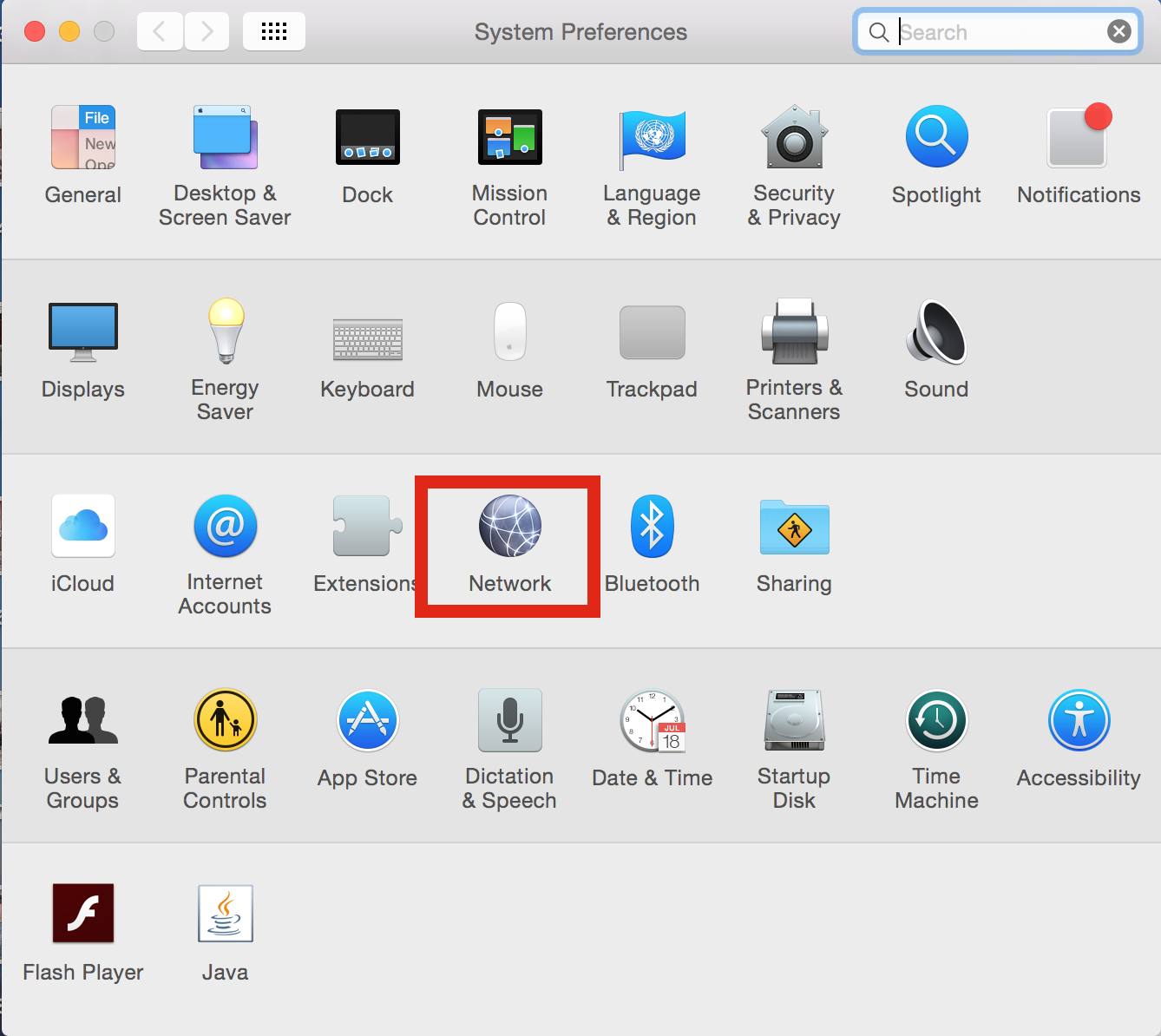Click the forward navigation arrow

(x=207, y=32)
